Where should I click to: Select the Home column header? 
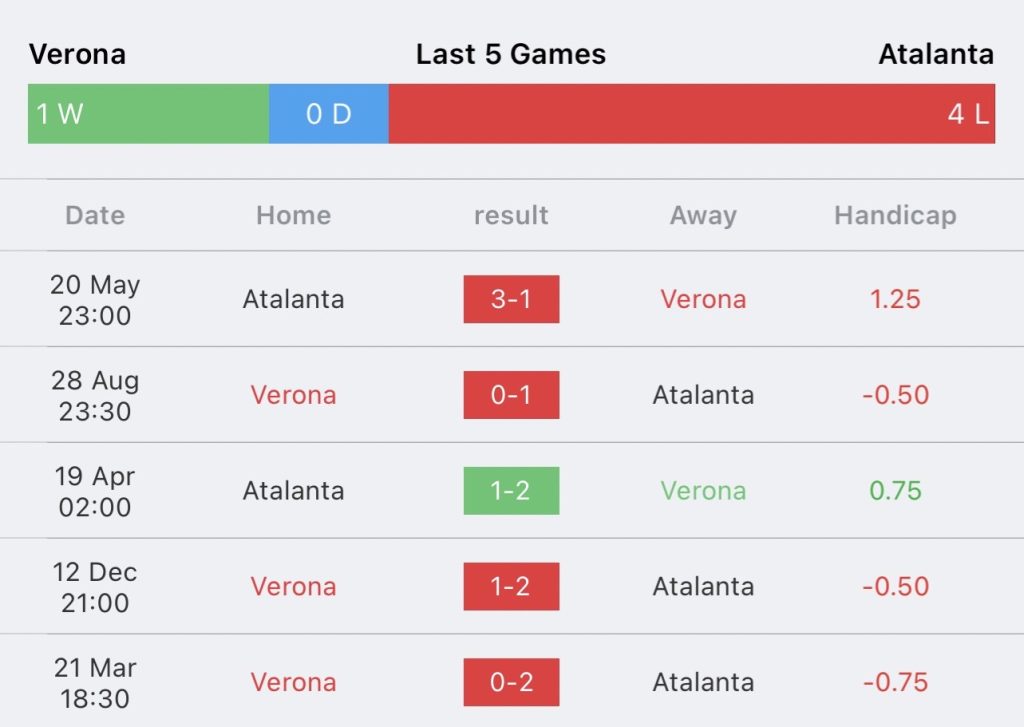point(293,216)
